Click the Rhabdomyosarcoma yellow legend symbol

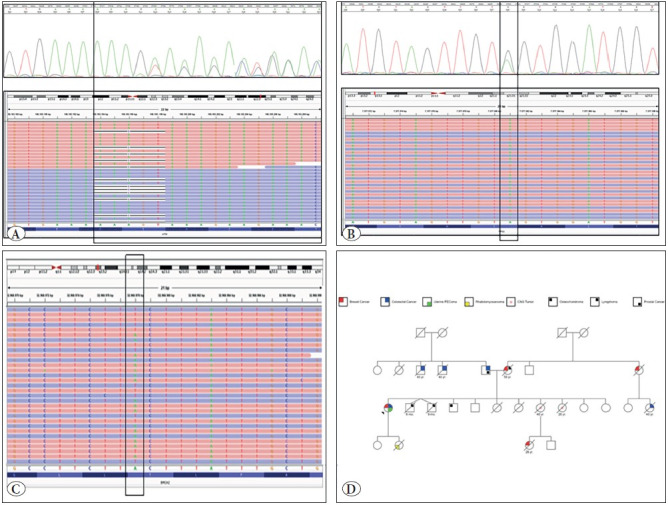pyautogui.click(x=469, y=302)
